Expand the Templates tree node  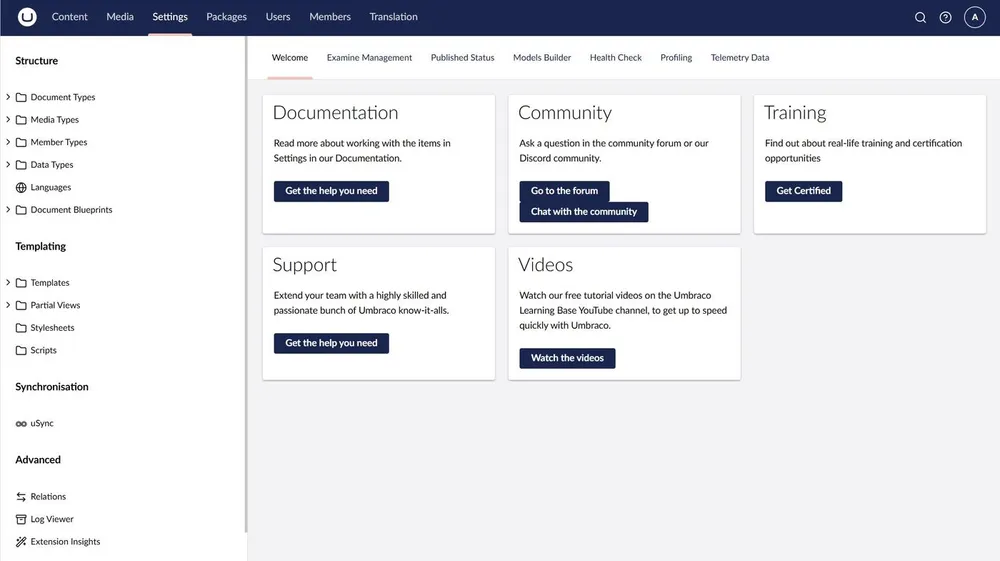(8, 282)
